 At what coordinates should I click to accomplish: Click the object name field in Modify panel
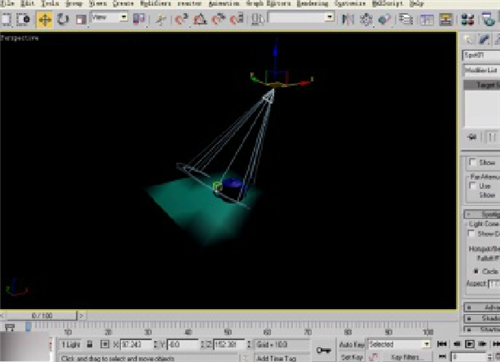(x=482, y=55)
